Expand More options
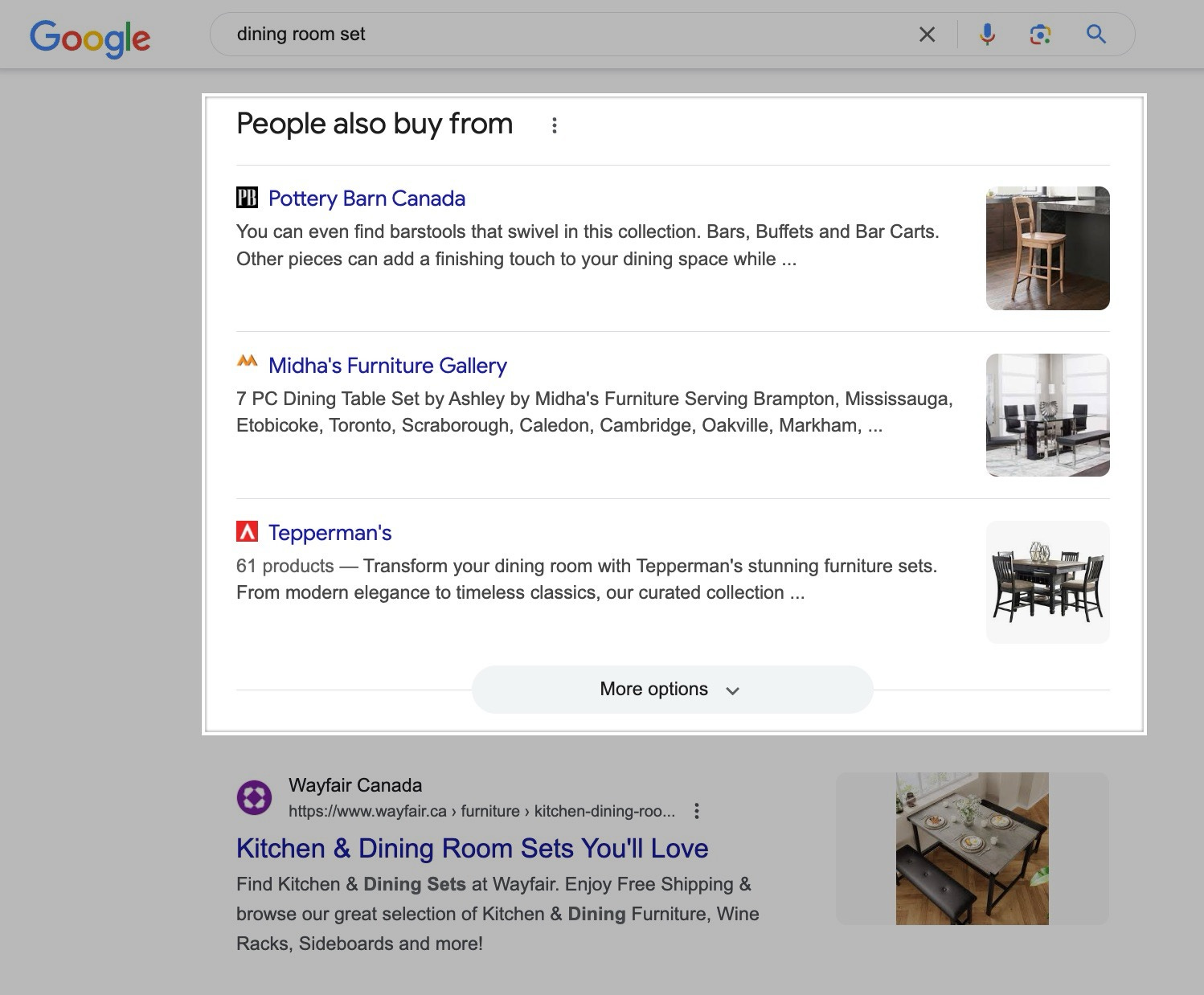1204x995 pixels. [x=672, y=690]
